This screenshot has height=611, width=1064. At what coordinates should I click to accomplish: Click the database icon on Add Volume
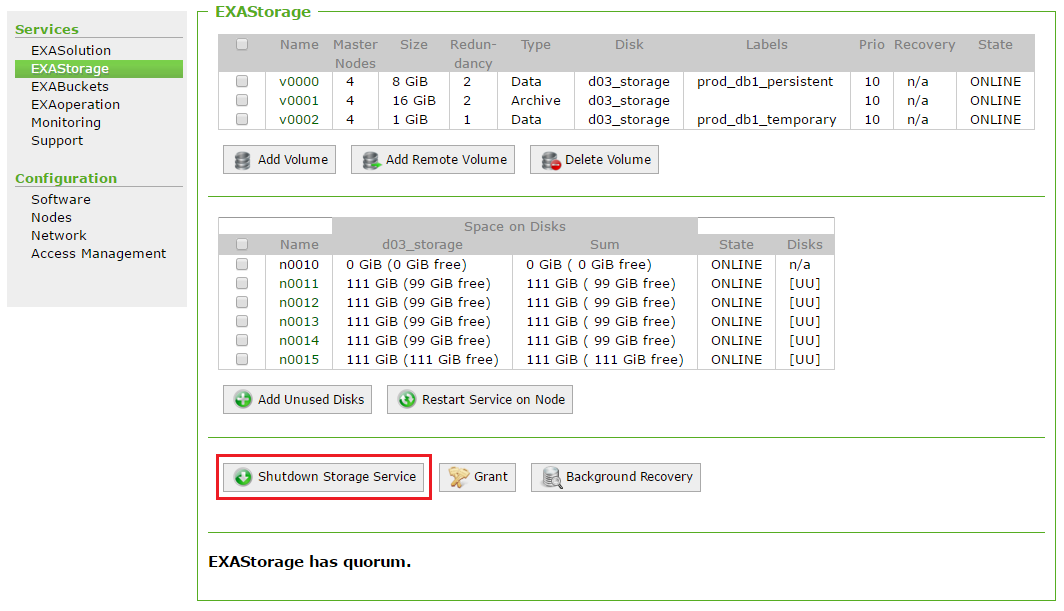tap(242, 160)
